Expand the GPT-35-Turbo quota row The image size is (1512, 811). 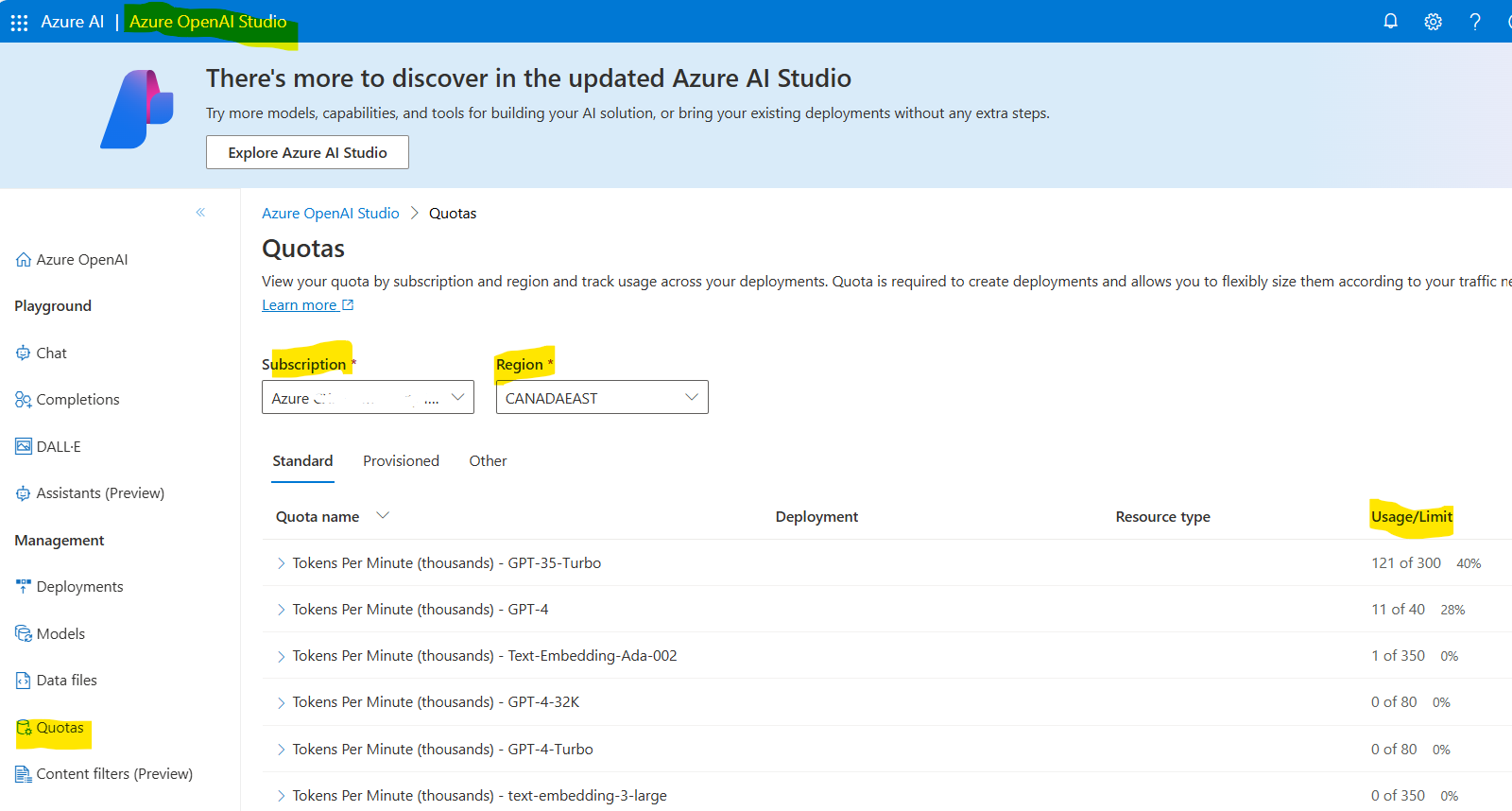coord(281,563)
